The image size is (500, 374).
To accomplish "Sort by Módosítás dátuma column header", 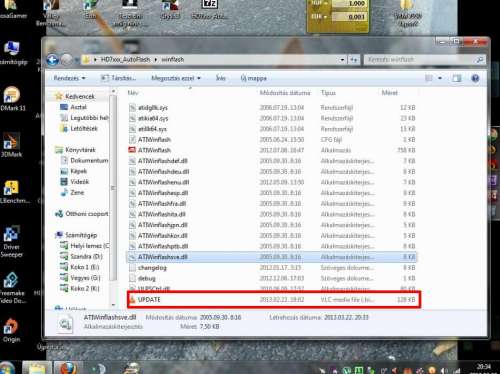I will [x=285, y=93].
